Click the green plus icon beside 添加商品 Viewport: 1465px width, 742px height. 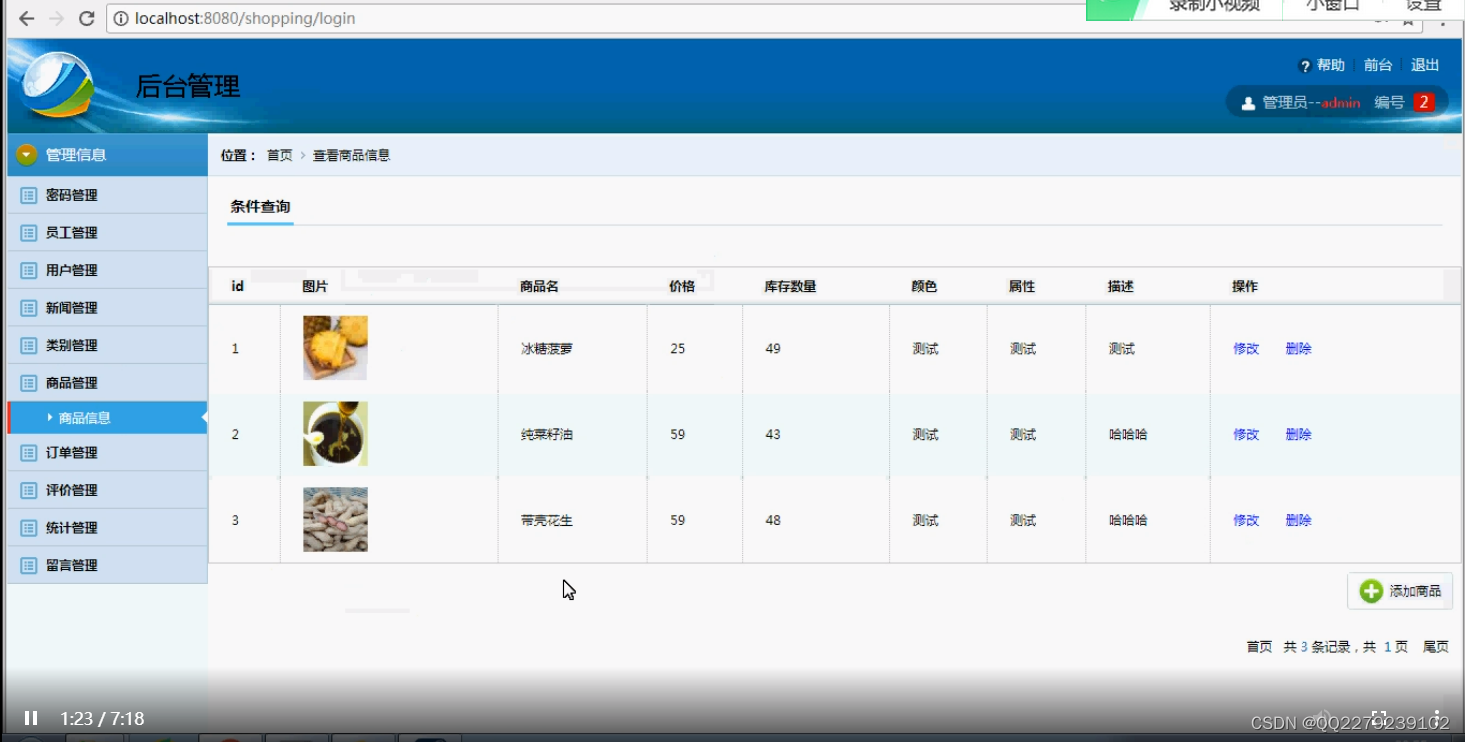[1370, 591]
